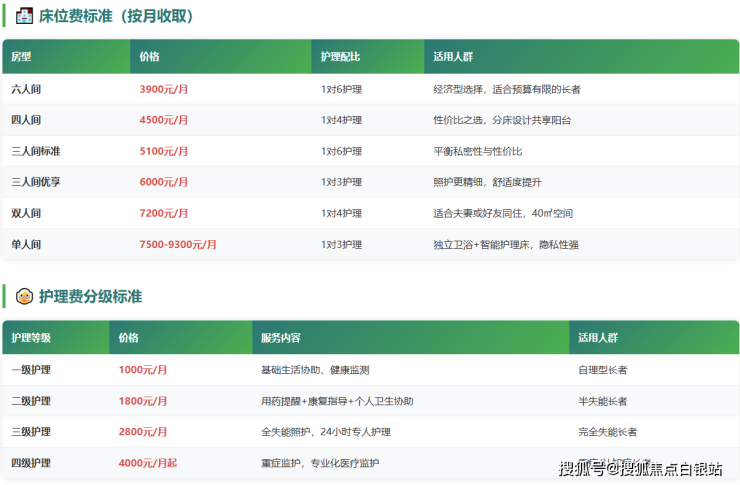Click the 三级护理 row label
Image resolution: width=740 pixels, height=485 pixels.
coord(31,432)
